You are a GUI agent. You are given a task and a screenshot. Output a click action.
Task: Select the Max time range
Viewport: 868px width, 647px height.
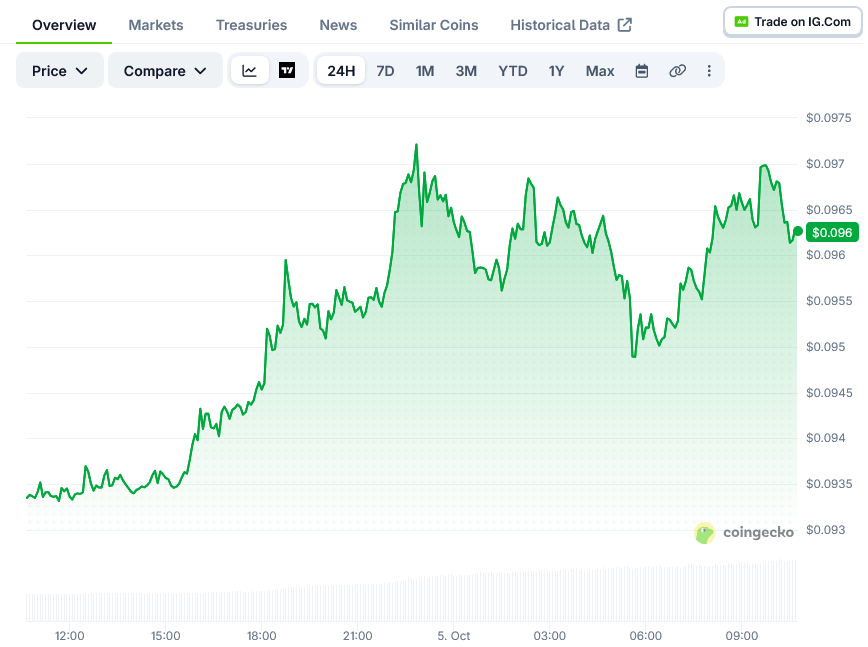[x=600, y=71]
